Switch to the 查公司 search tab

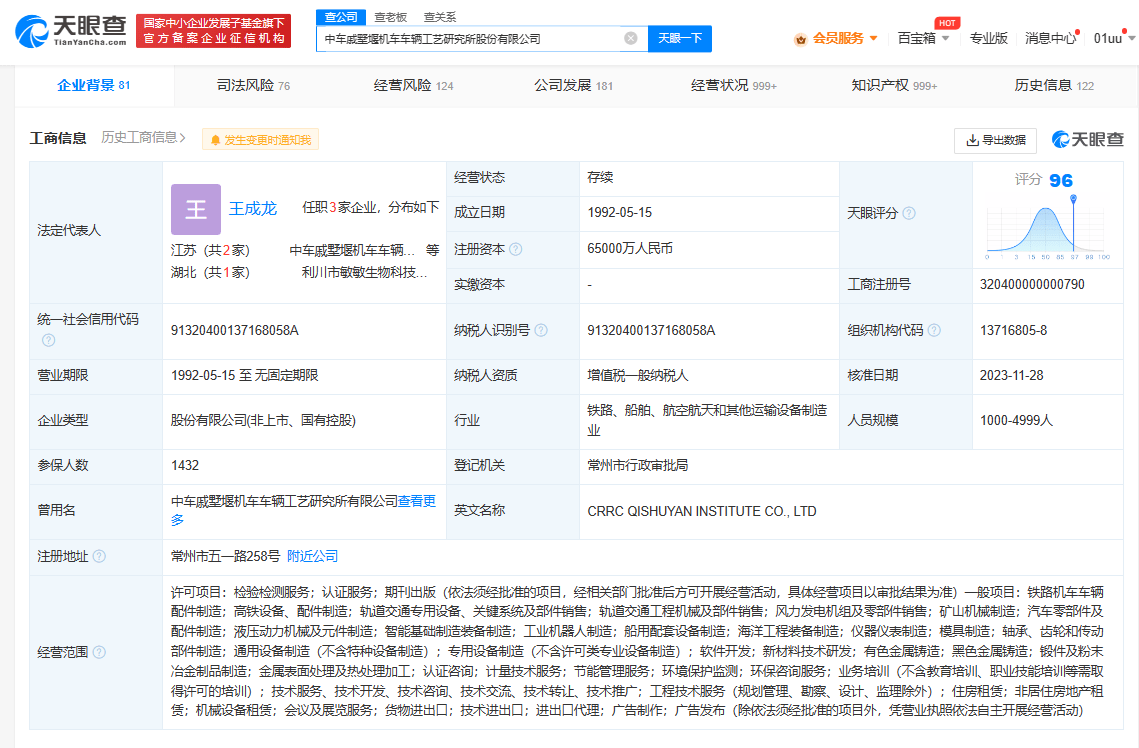(x=341, y=17)
